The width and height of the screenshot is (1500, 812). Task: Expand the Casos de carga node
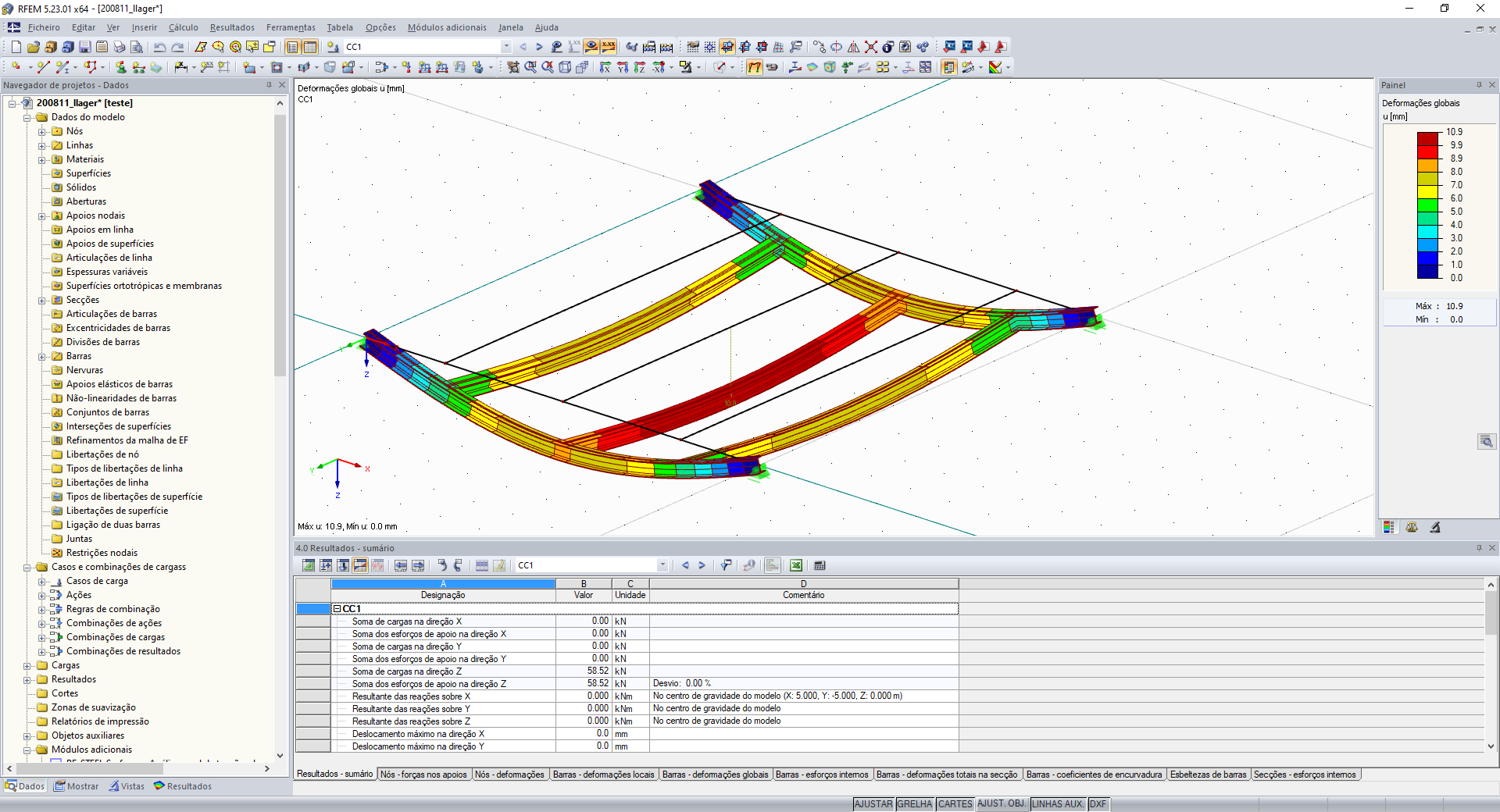click(42, 582)
